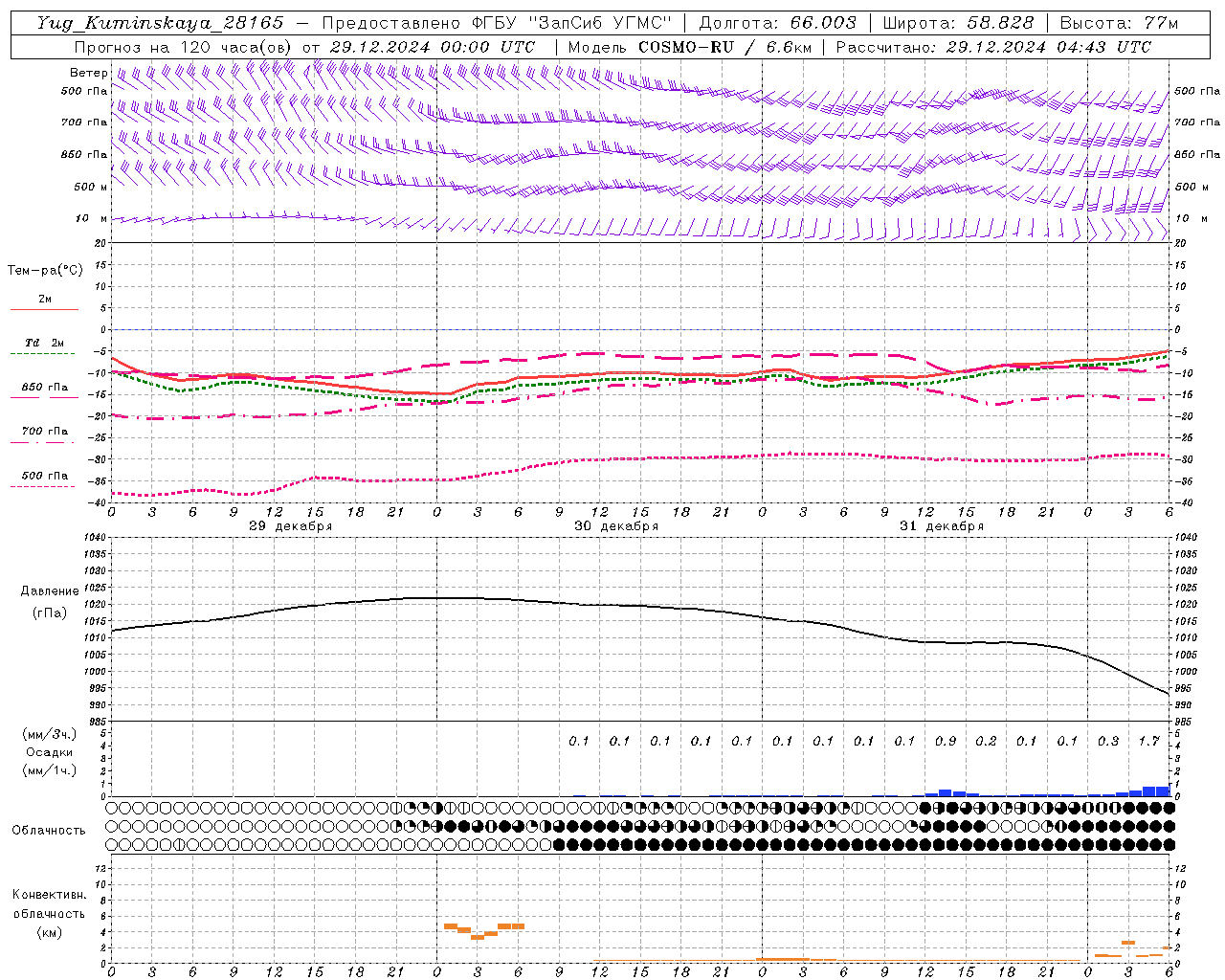Click the longitude value Долгота: 66.003
This screenshot has width=1225, height=980.
(x=777, y=23)
